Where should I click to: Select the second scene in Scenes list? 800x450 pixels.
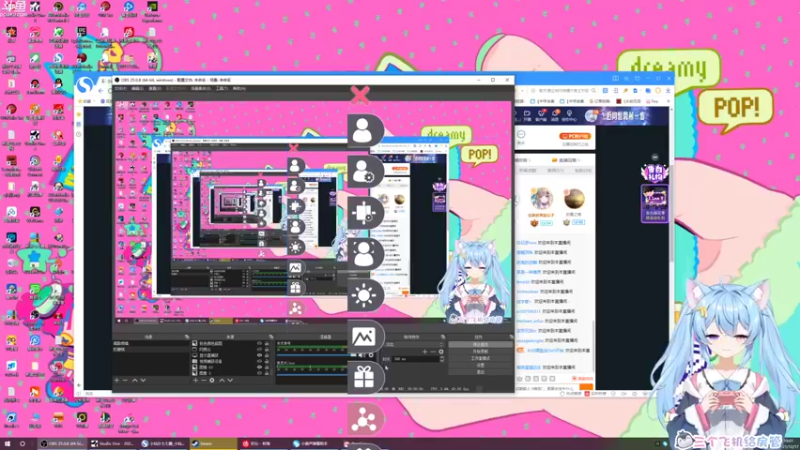tap(151, 349)
